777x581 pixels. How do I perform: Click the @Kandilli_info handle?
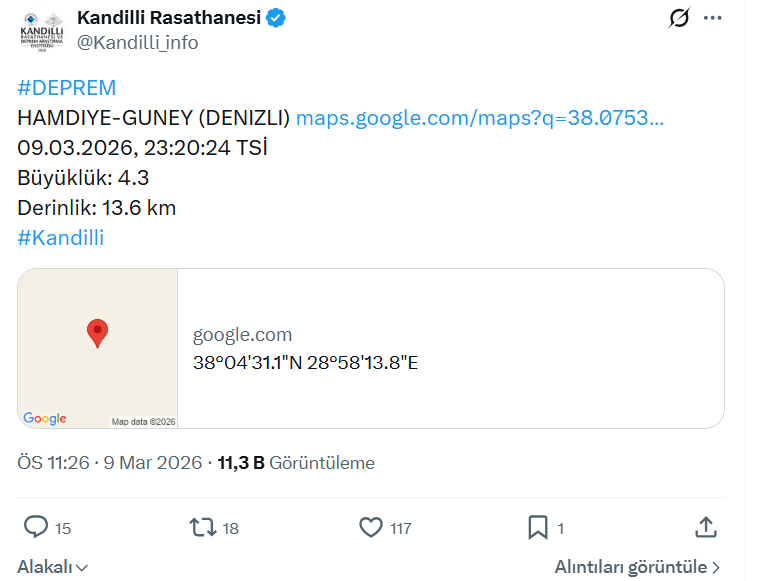[137, 42]
